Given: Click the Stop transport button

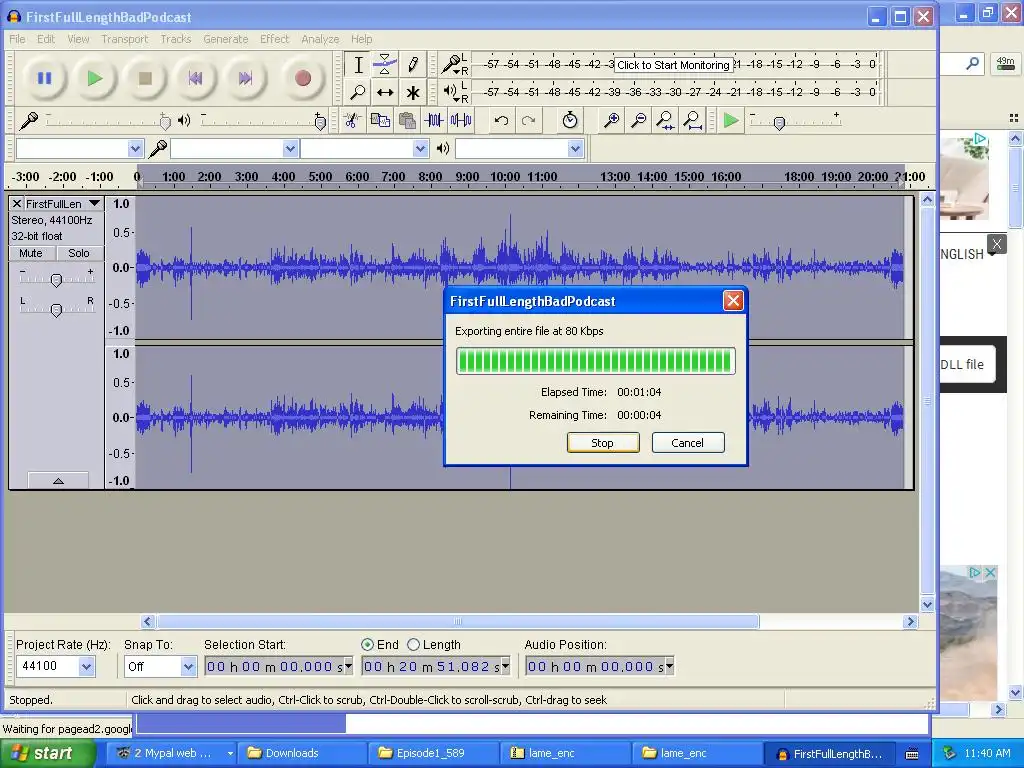Looking at the screenshot, I should (145, 78).
